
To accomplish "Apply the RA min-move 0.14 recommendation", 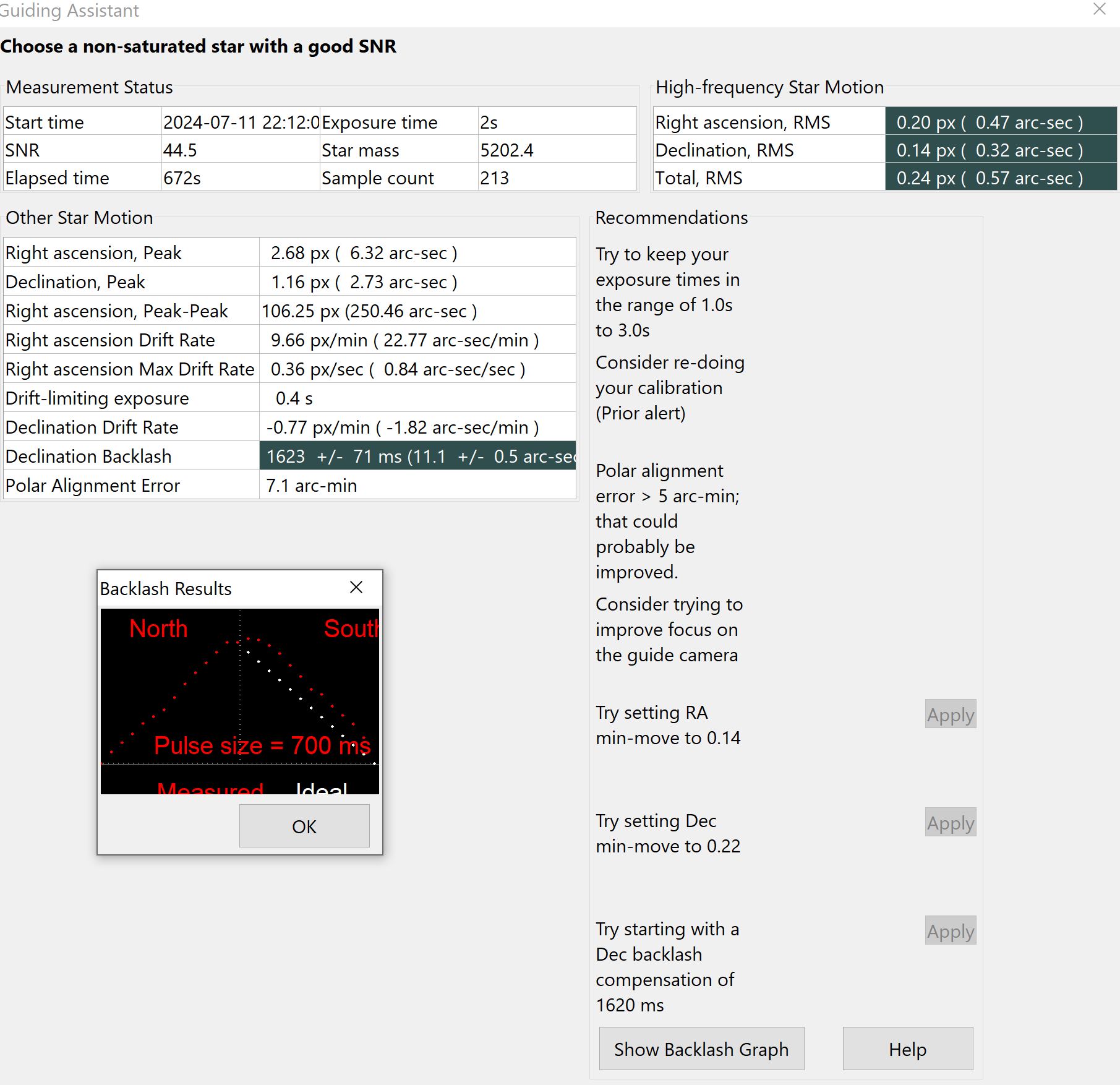I will (x=951, y=714).
